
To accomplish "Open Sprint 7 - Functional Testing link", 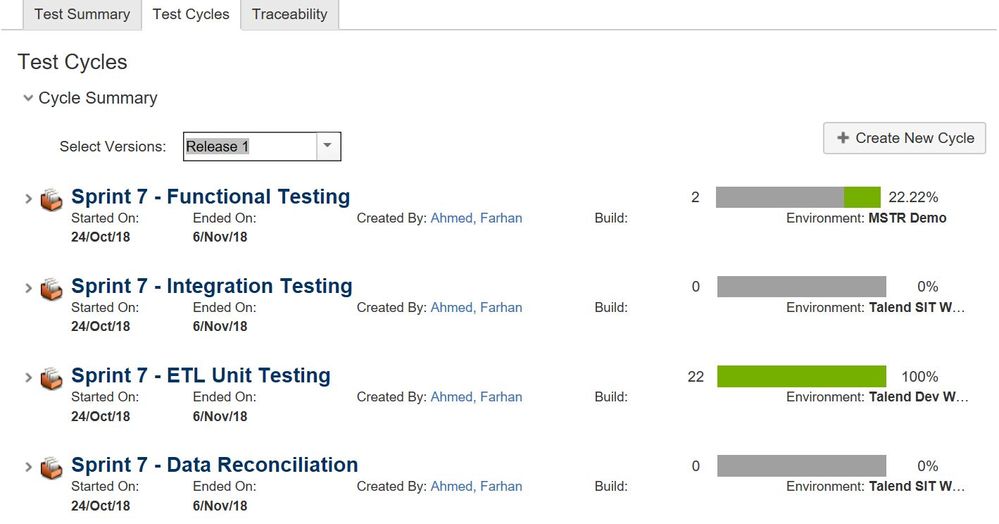I will [211, 196].
